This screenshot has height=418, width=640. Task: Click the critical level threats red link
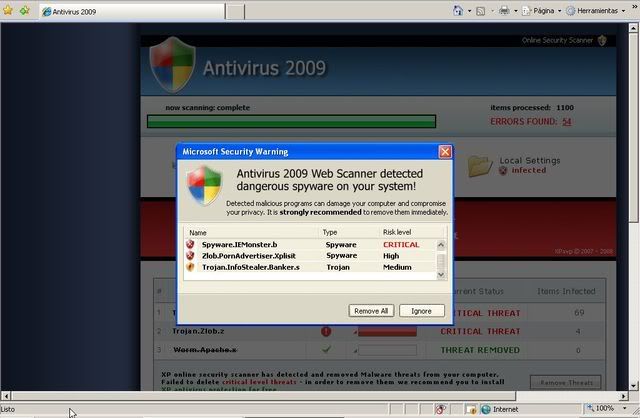pyautogui.click(x=259, y=382)
